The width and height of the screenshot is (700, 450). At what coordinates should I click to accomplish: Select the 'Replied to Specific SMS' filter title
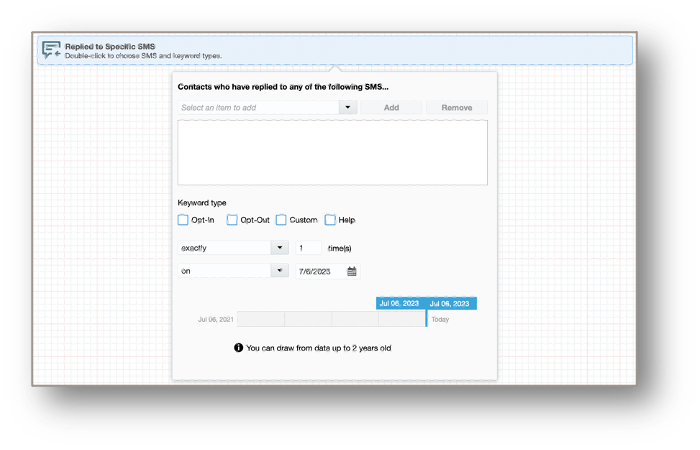110,46
